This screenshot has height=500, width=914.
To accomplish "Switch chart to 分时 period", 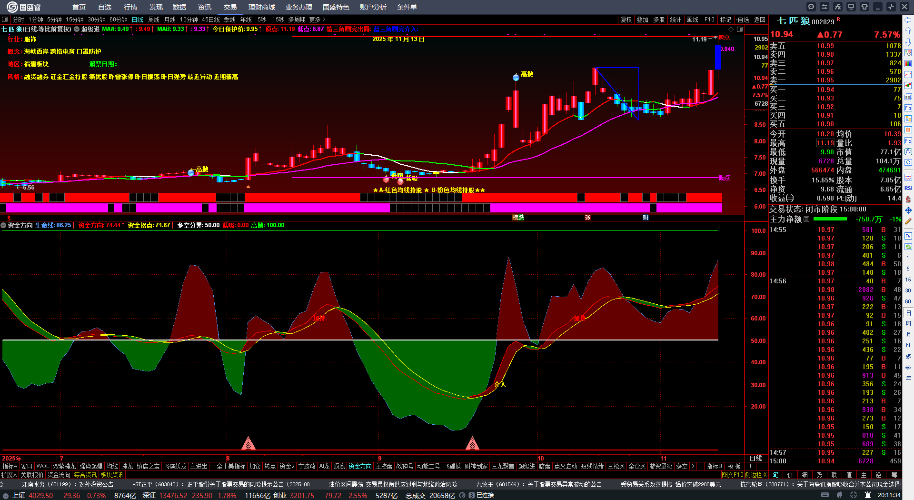I will (18, 19).
